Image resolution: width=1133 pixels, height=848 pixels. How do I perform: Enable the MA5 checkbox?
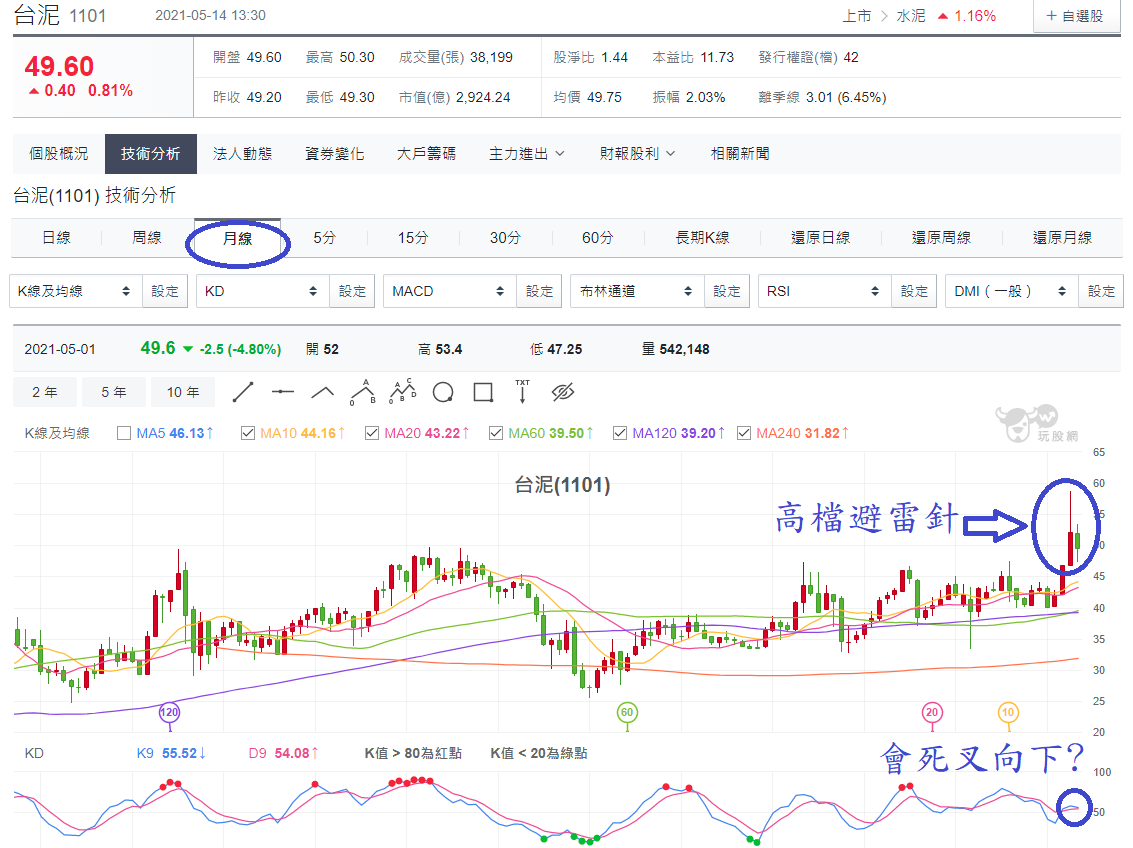tap(124, 433)
